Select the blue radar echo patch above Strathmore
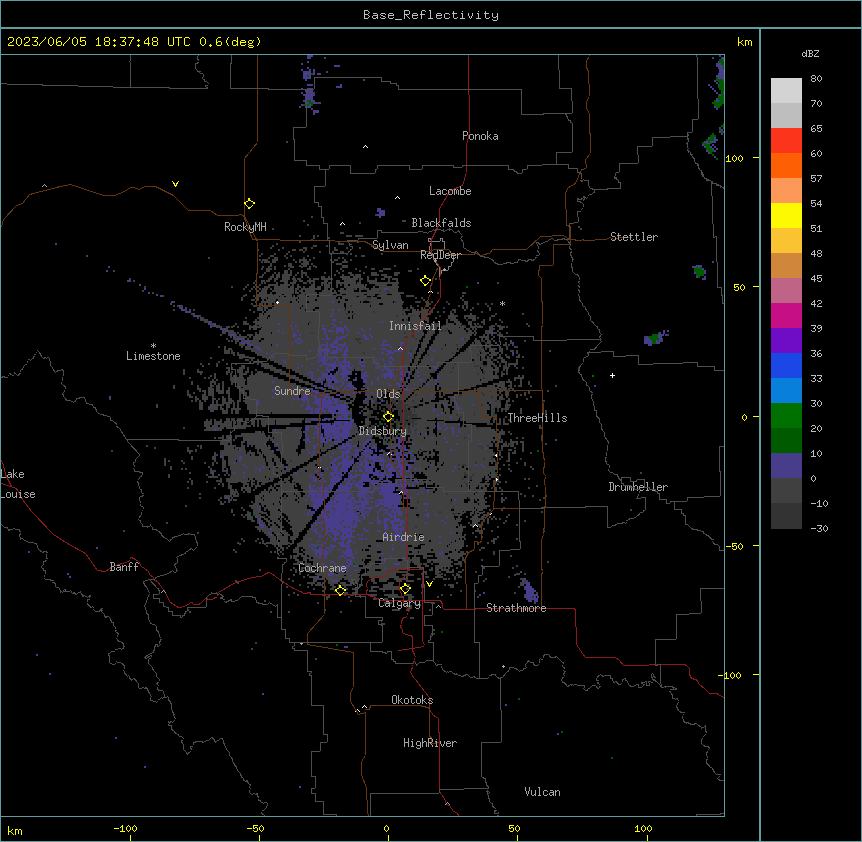Screen dimensions: 862x842 [529, 589]
